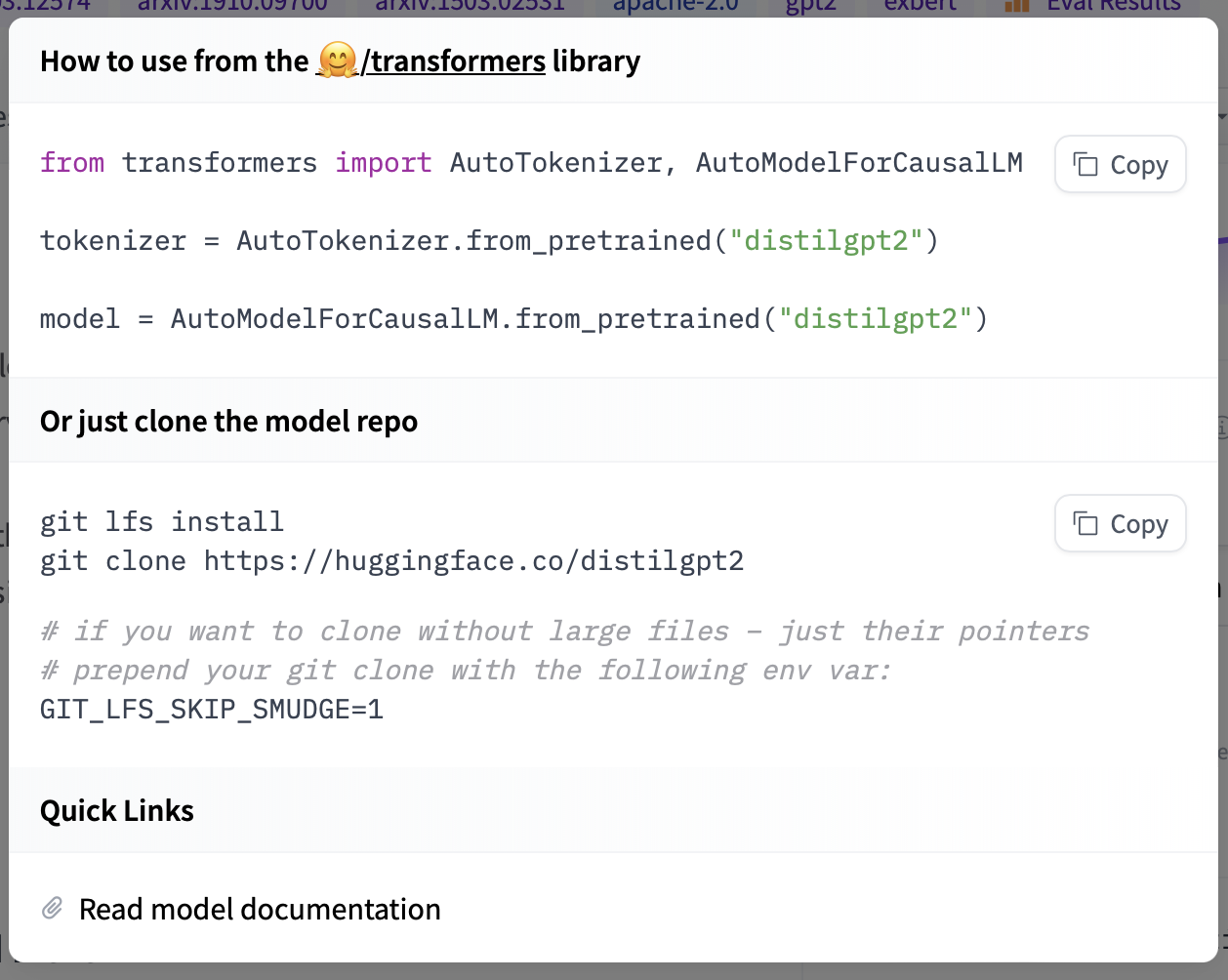Click "distilgpt2" in the tokenizer line
Viewport: 1228px width, 980px height.
(826, 241)
